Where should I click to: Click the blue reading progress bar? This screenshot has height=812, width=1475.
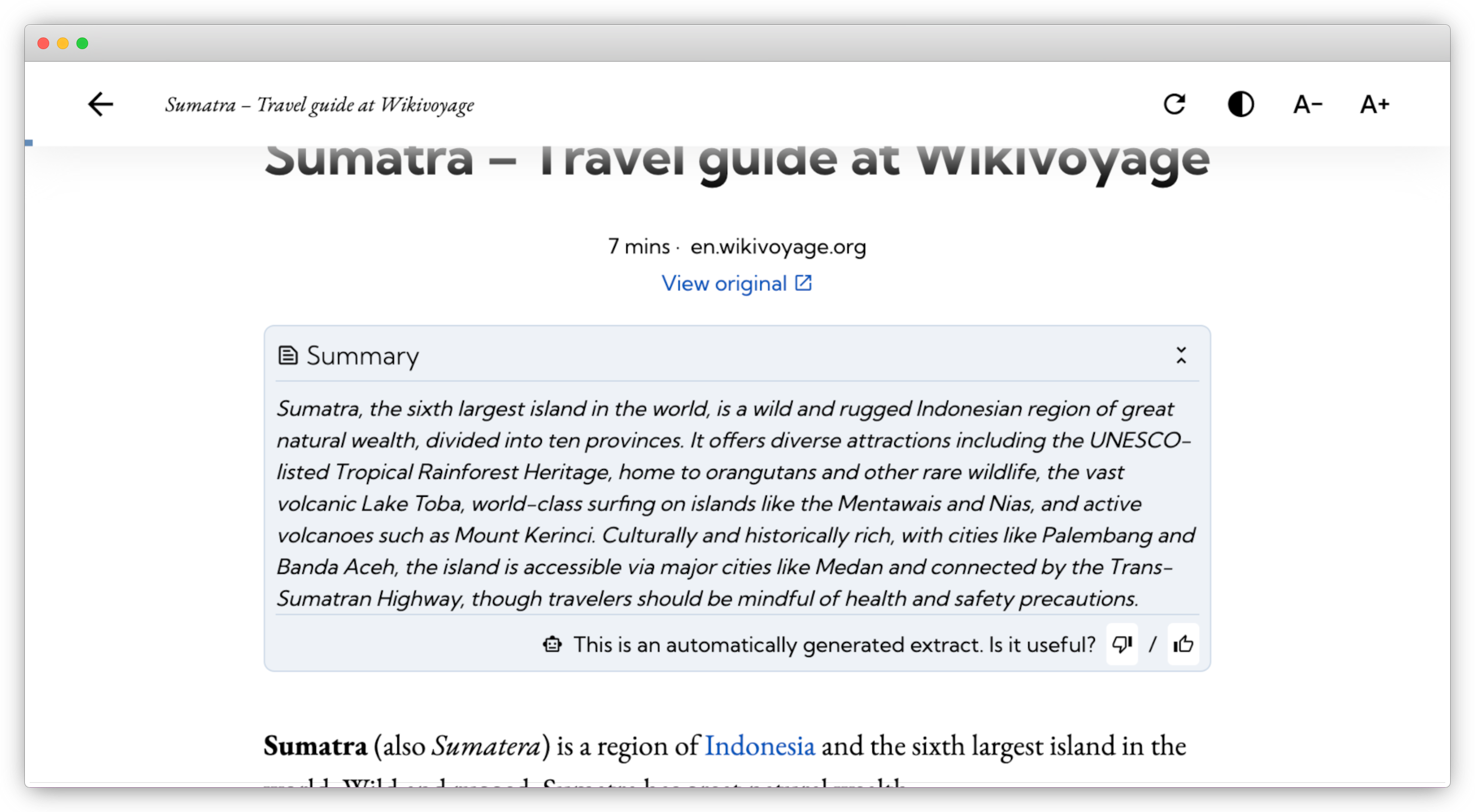tap(29, 143)
